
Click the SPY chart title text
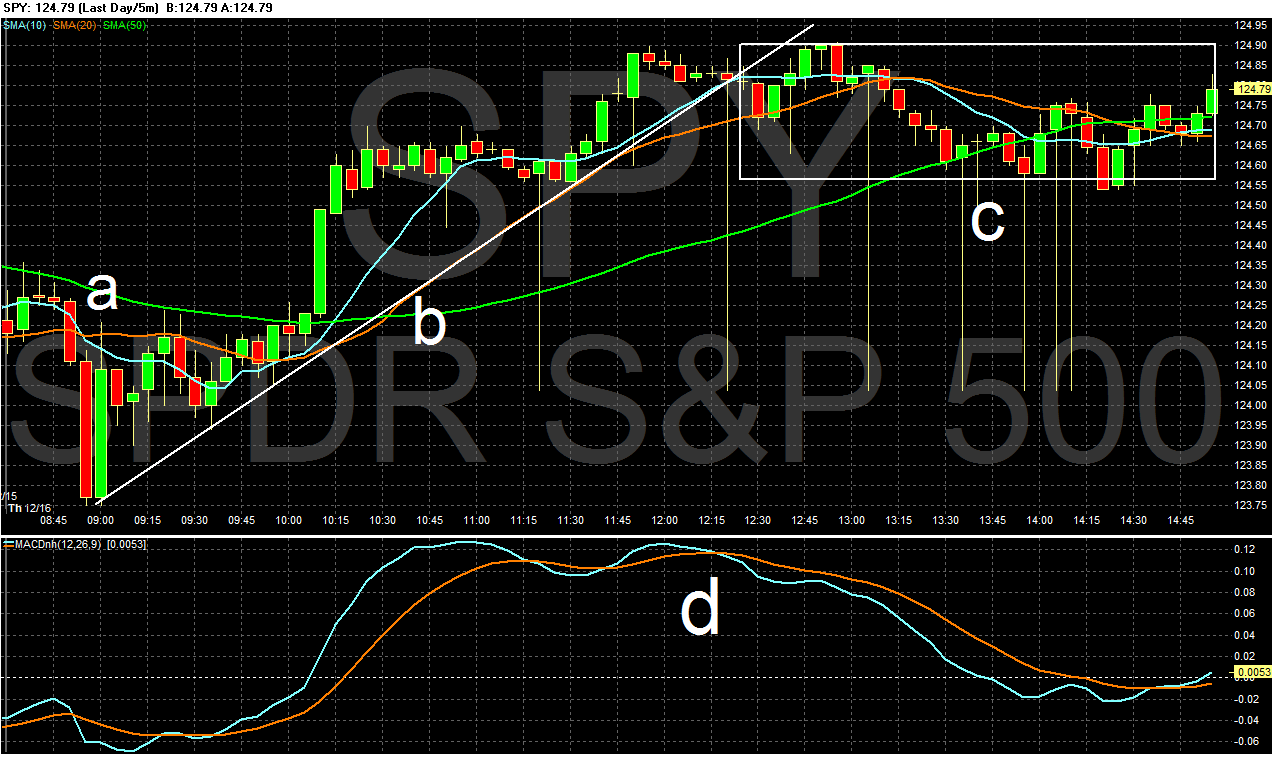click(137, 8)
